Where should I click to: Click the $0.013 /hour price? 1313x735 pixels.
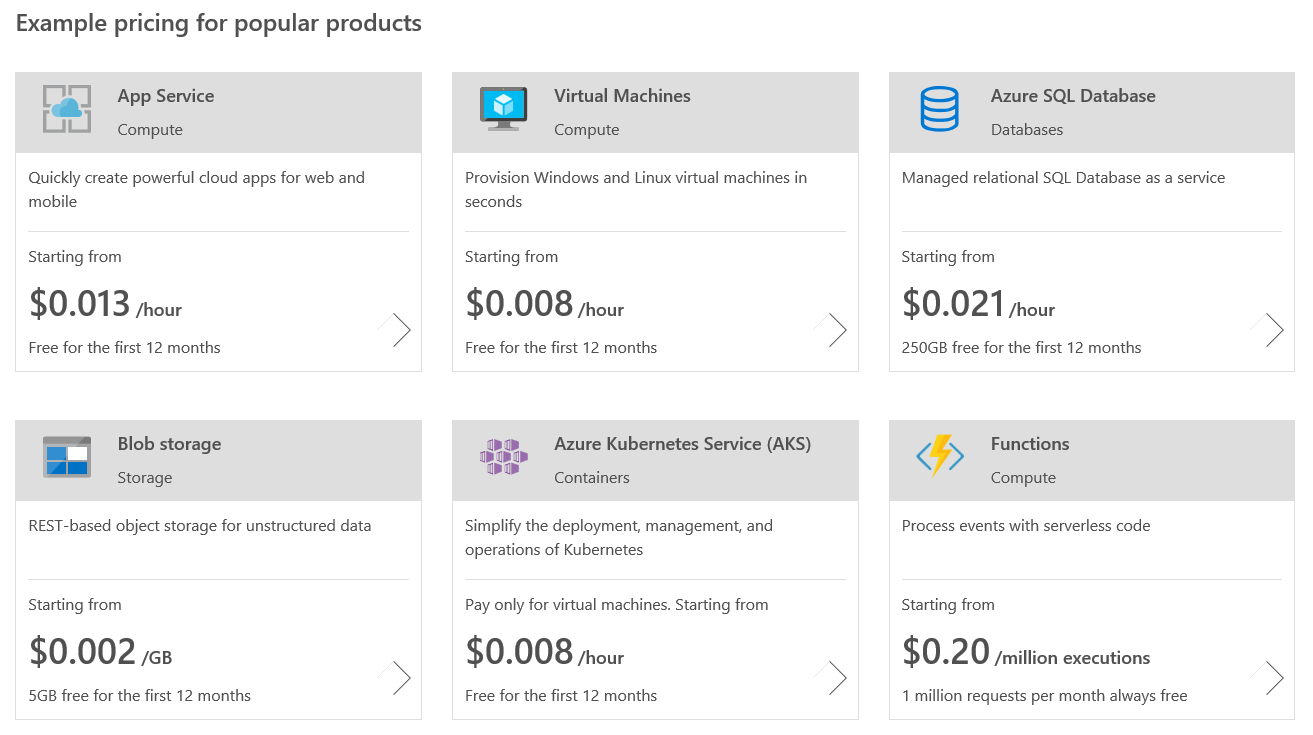105,304
